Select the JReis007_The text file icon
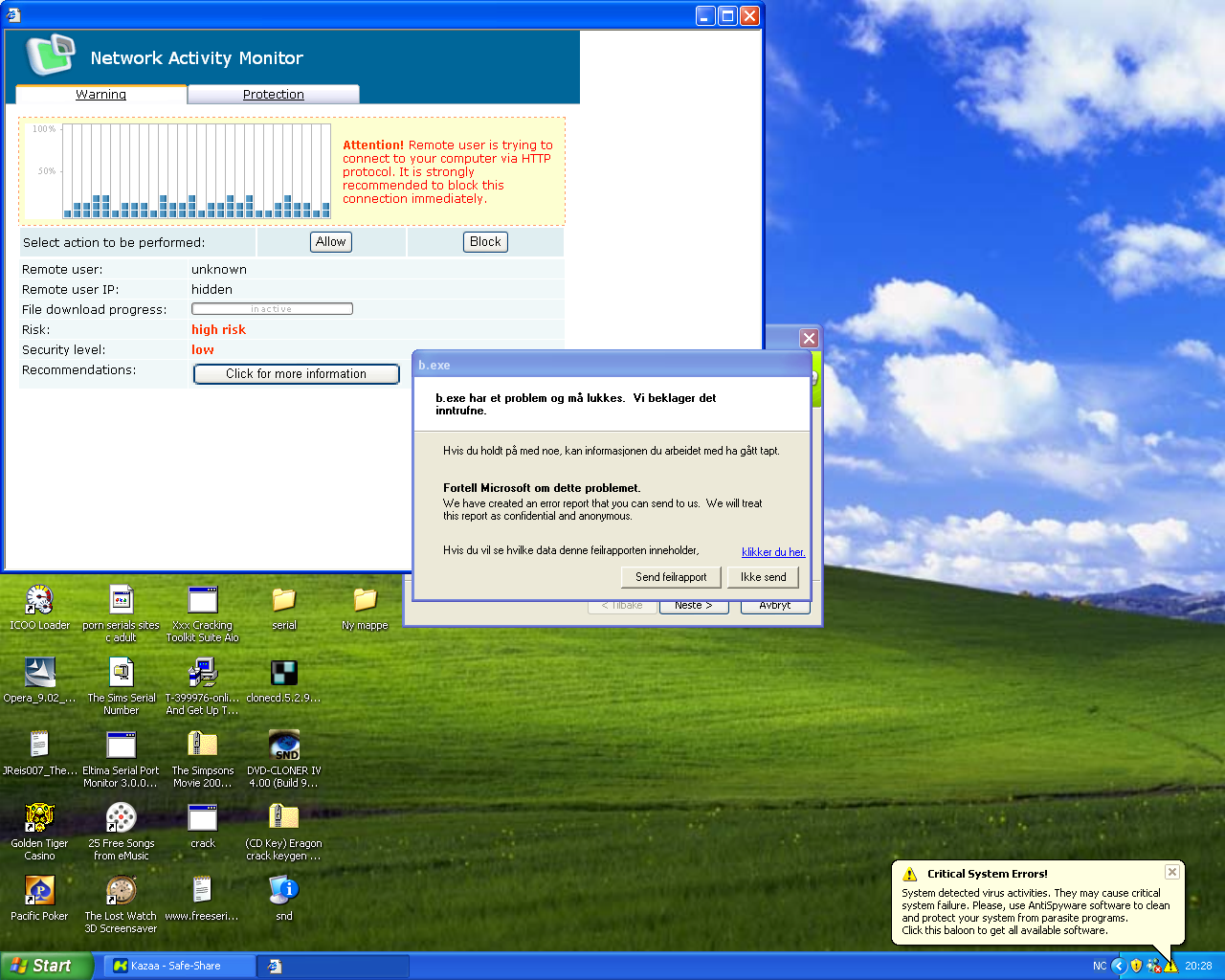Image resolution: width=1225 pixels, height=980 pixels. tap(39, 753)
